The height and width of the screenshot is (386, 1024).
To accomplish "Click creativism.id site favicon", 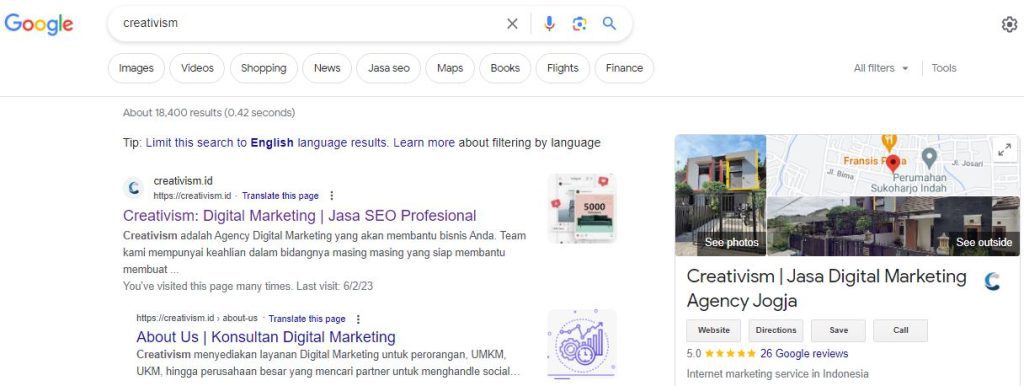I will [x=133, y=188].
